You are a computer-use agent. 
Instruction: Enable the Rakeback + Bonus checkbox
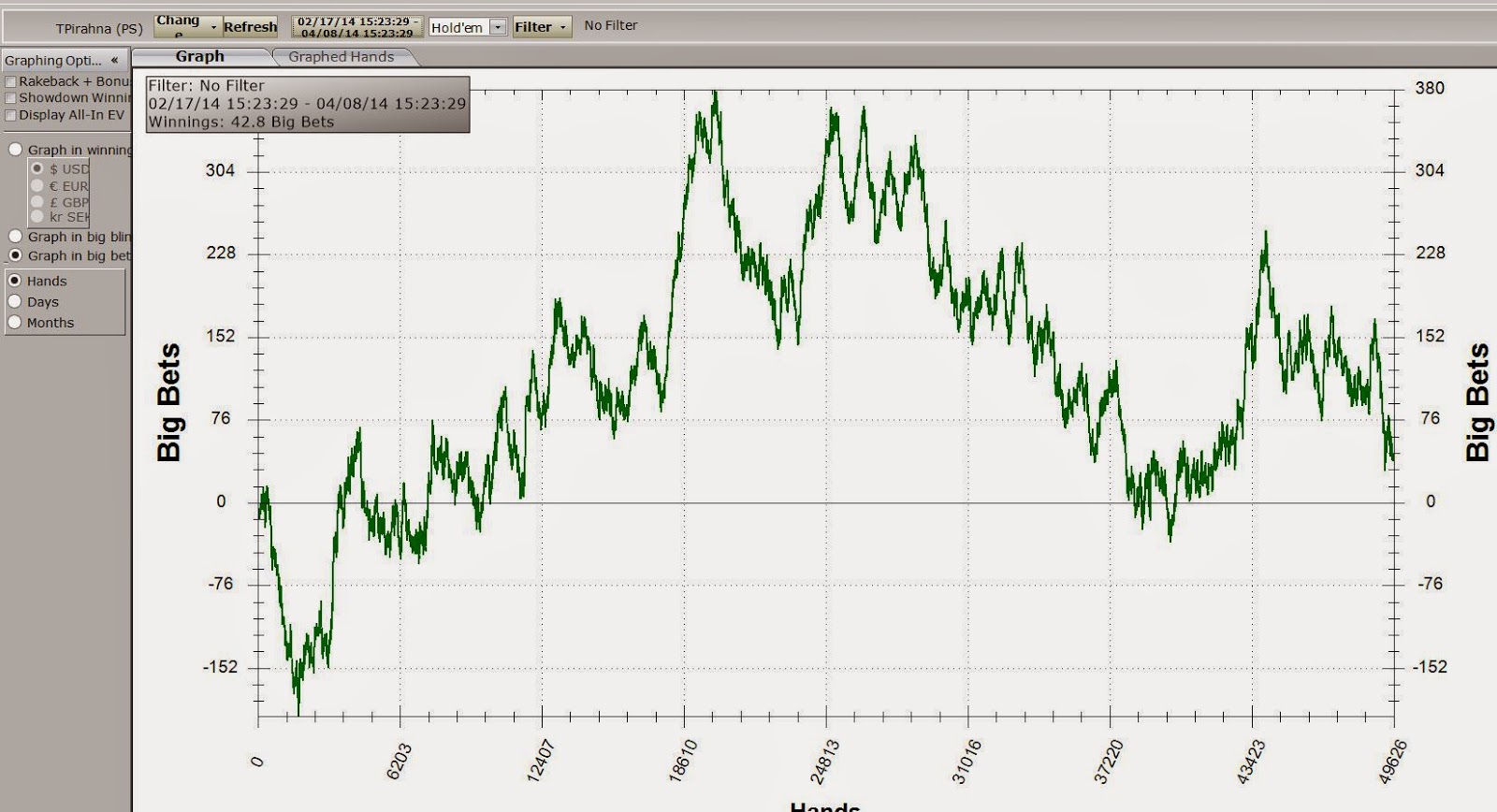pos(11,81)
